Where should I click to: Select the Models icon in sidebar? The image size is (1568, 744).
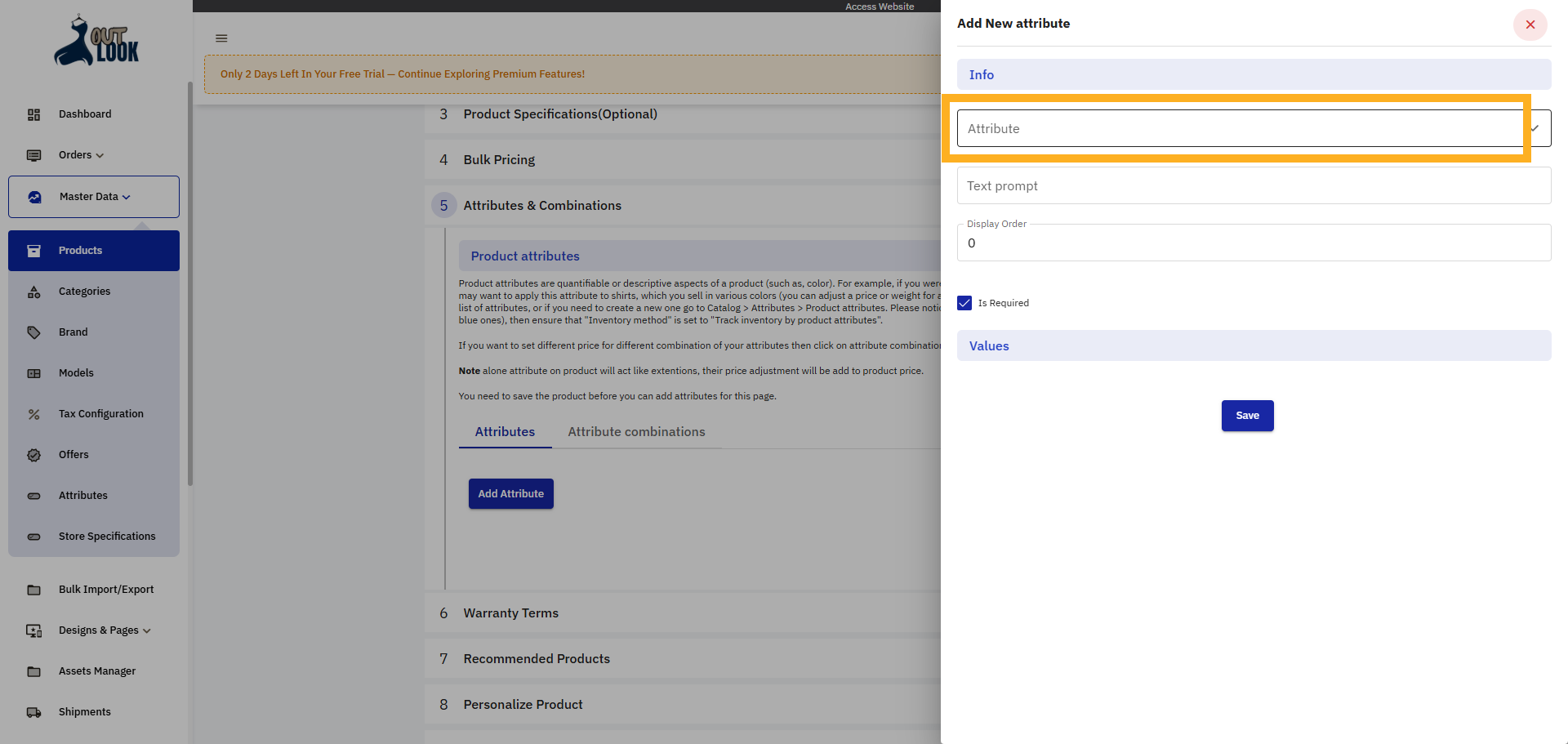coord(33,373)
